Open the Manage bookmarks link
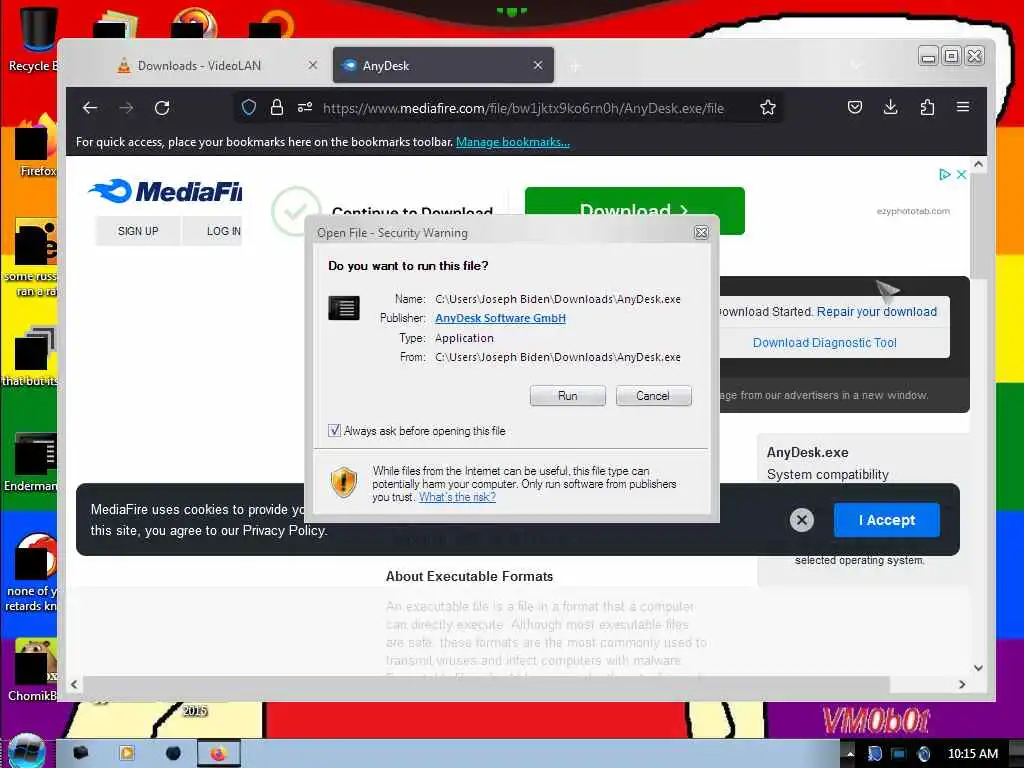The image size is (1024, 768). coord(513,142)
